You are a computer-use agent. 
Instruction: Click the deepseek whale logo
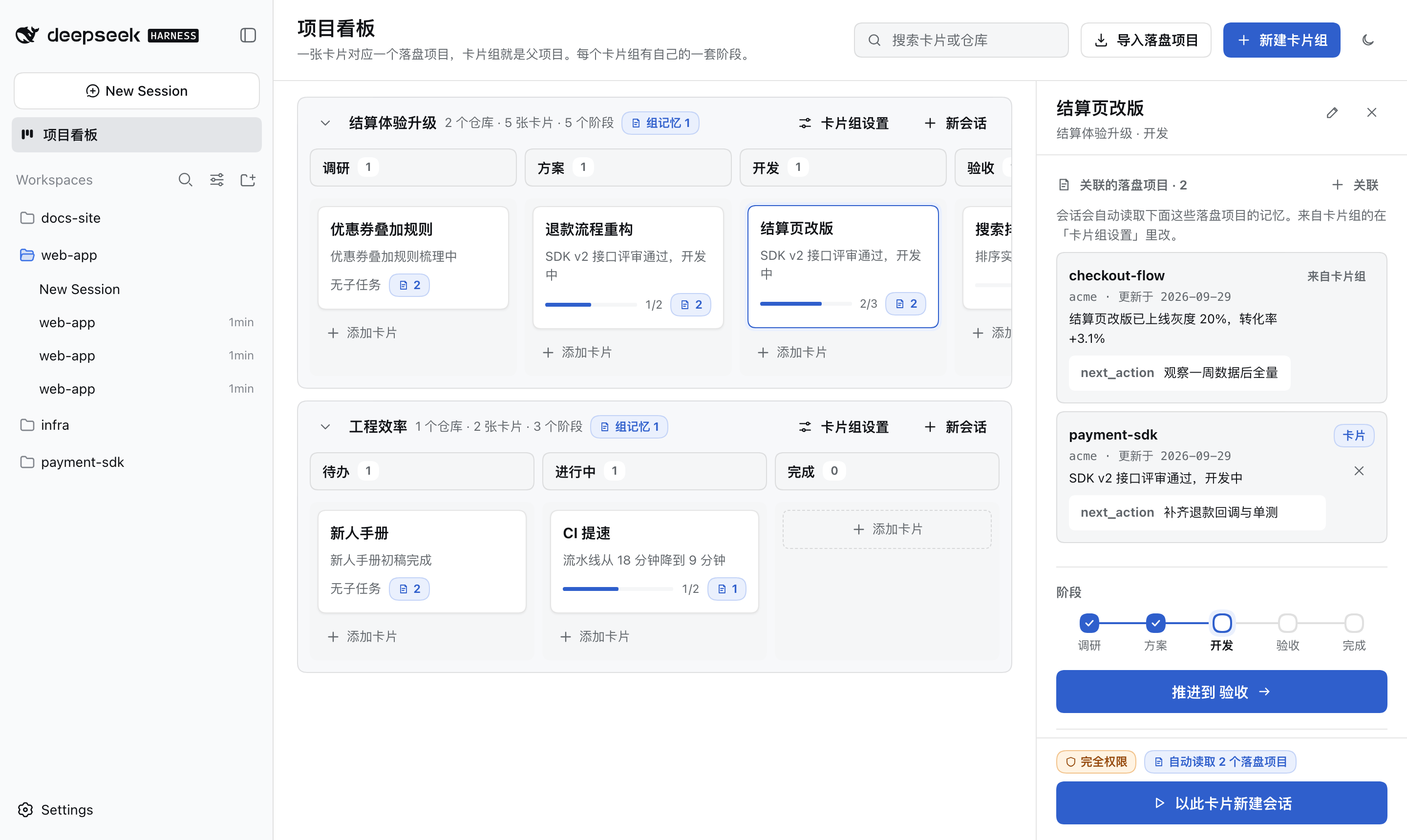(x=27, y=35)
